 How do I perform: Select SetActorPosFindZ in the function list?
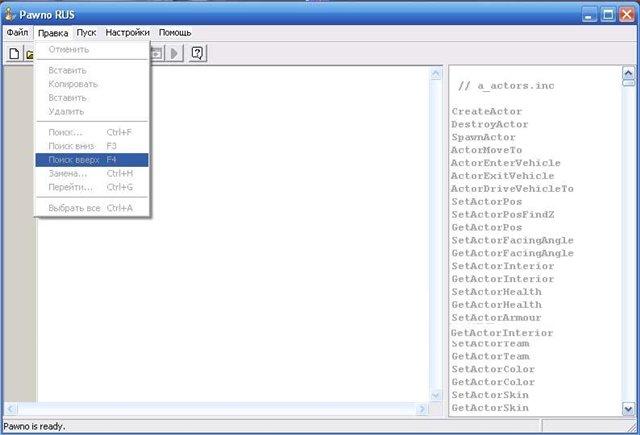[503, 214]
